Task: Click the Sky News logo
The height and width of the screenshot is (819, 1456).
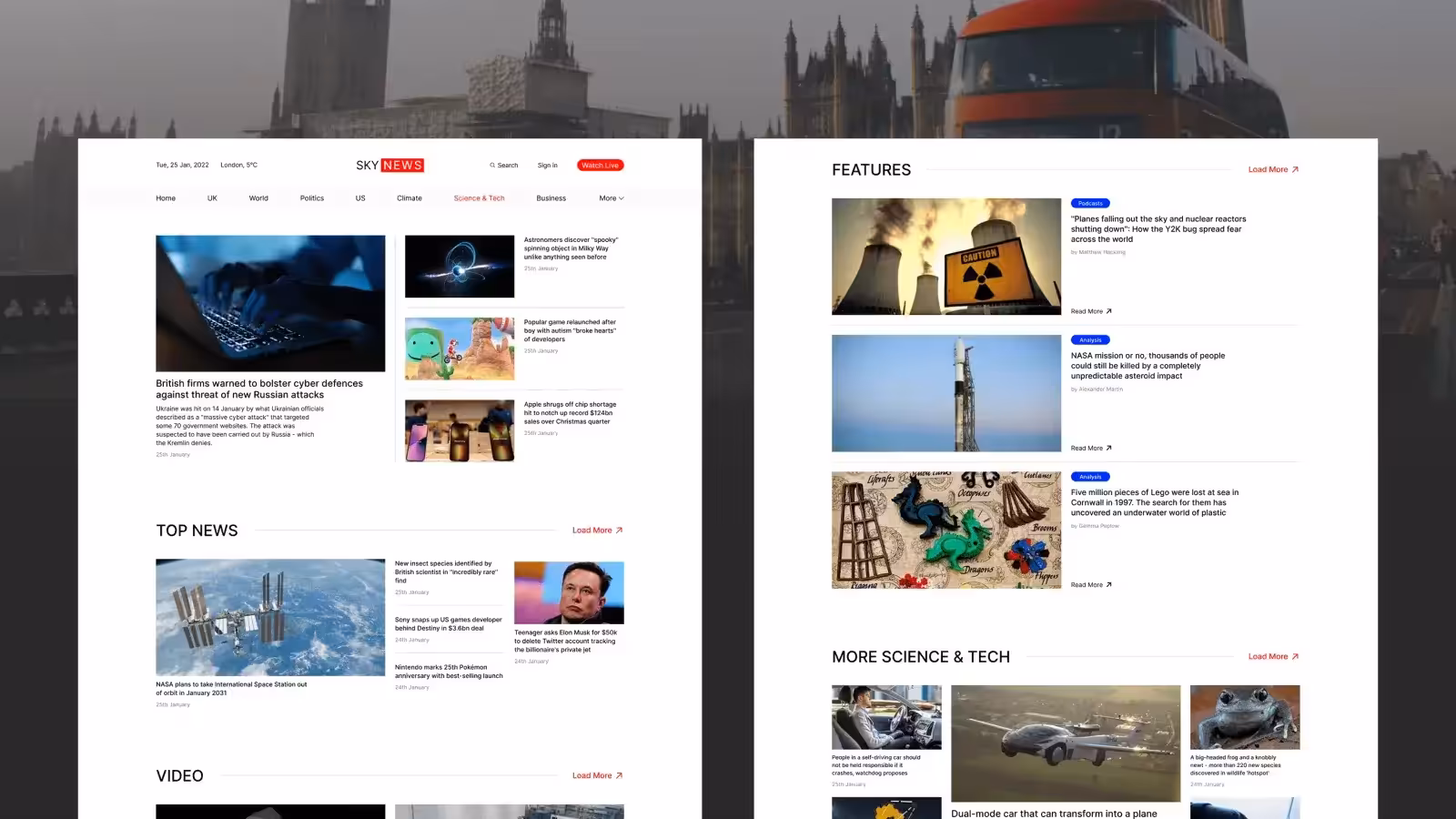Action: click(389, 165)
